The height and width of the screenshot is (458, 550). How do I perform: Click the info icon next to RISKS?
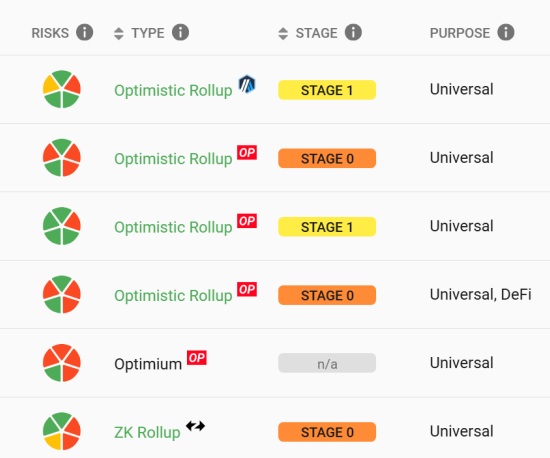(85, 33)
